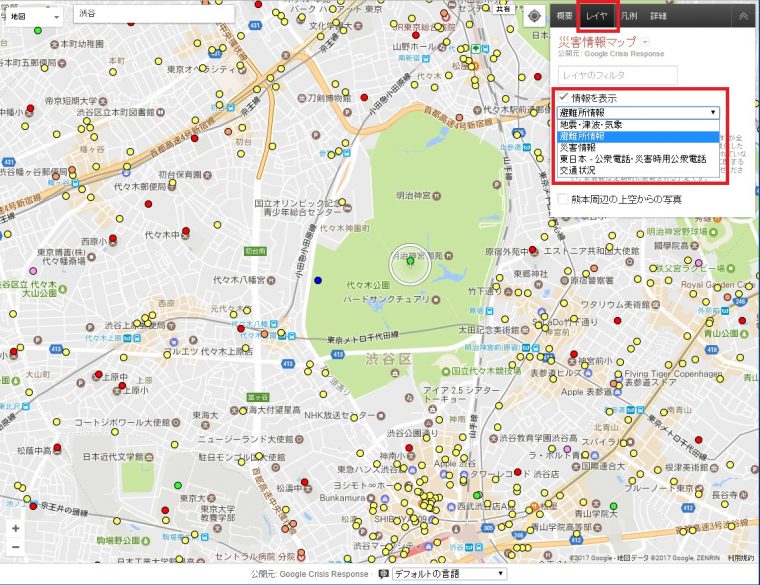Screen dimensions: 760x585
Task: Click the 代々木公園 park label
Action: (368, 285)
